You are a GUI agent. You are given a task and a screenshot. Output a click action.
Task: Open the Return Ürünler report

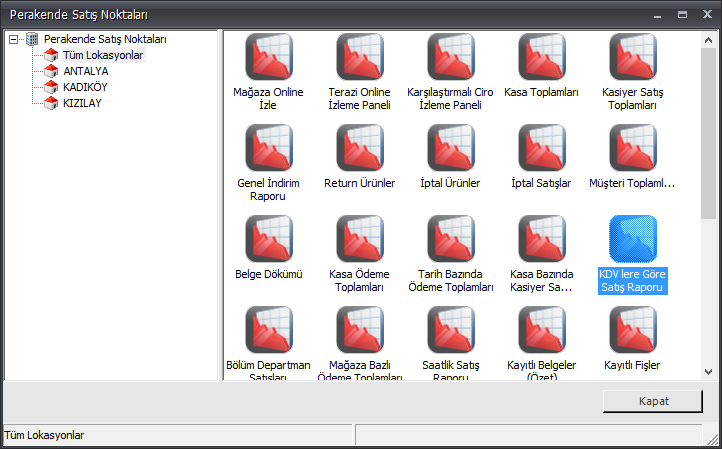click(x=360, y=148)
